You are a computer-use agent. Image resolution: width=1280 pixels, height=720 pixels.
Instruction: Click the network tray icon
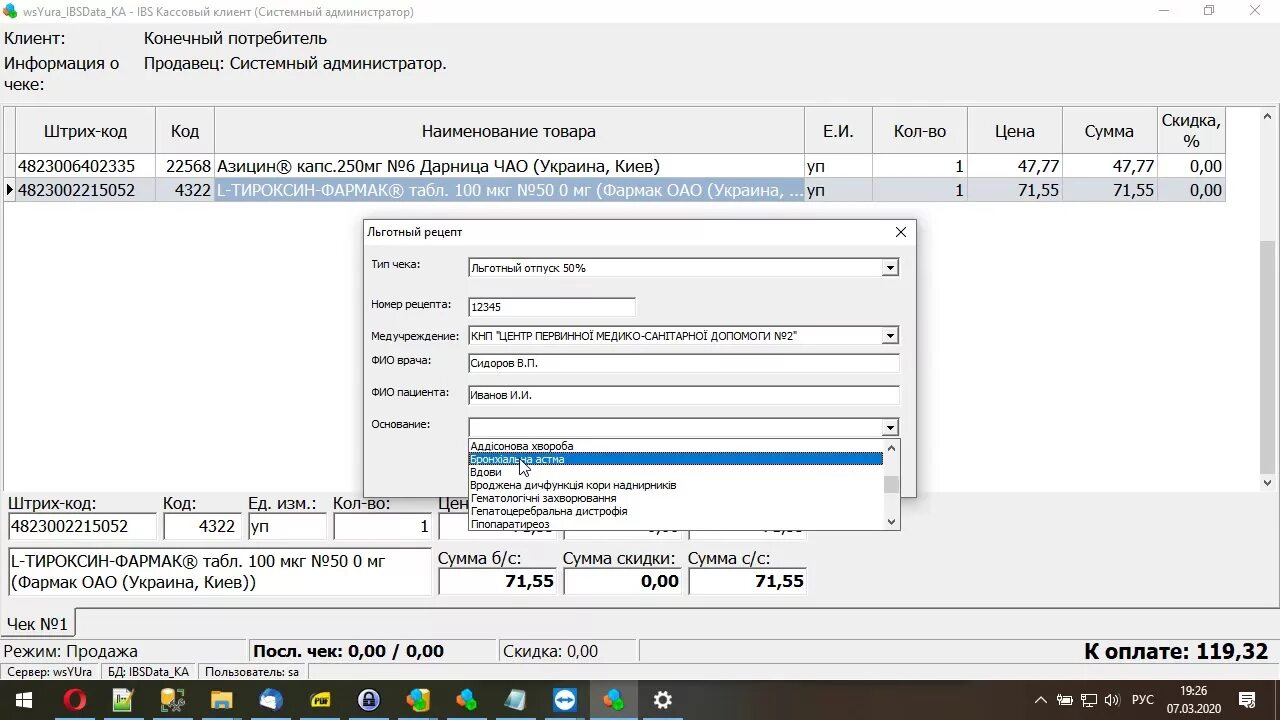pyautogui.click(x=1088, y=700)
